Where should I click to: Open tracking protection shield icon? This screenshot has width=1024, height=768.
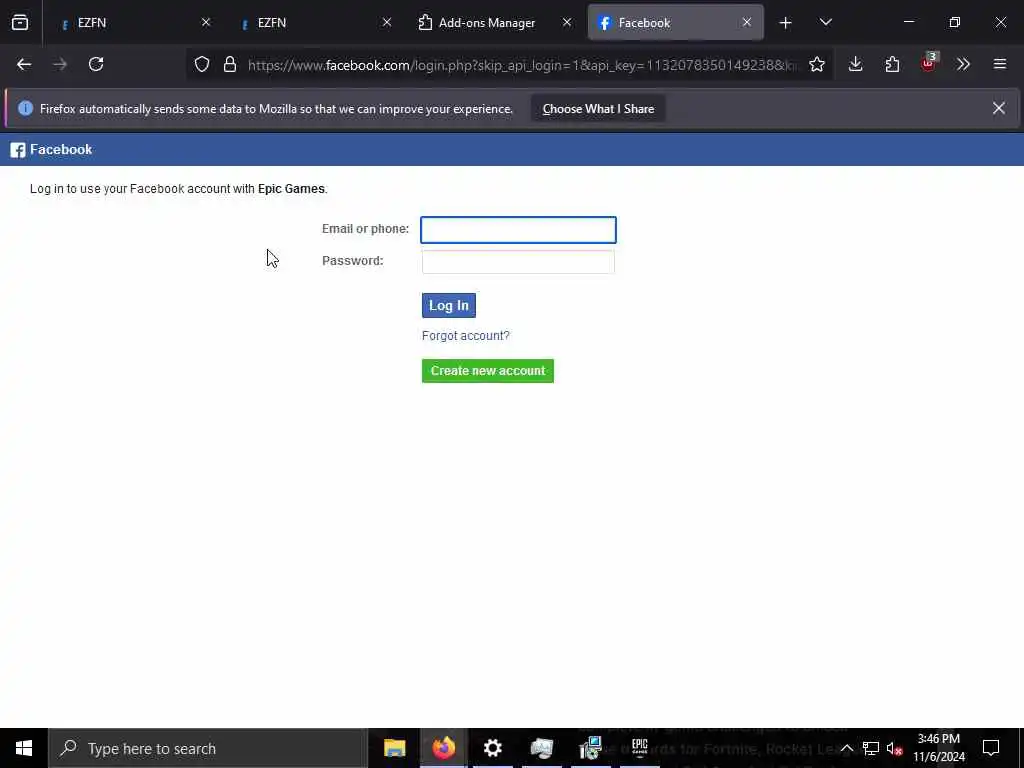coord(202,64)
